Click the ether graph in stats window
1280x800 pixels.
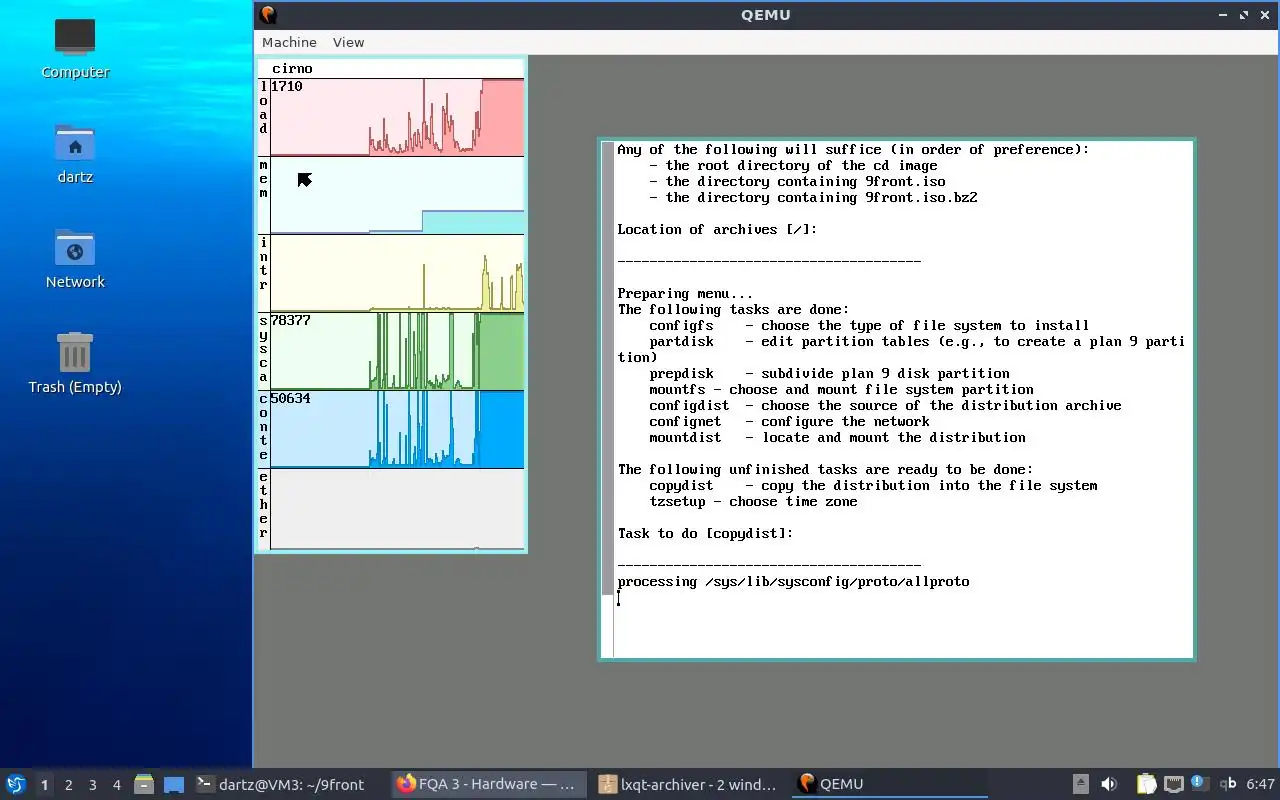coord(397,509)
